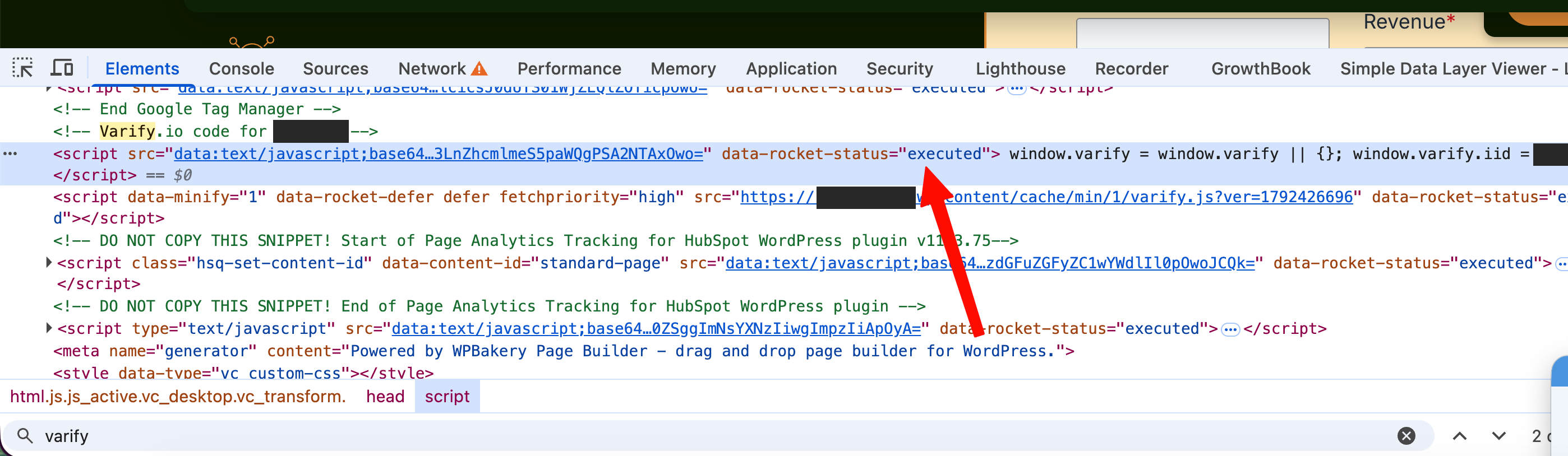The width and height of the screenshot is (1568, 456).
Task: Expand the partially visible top script node
Action: tap(49, 89)
